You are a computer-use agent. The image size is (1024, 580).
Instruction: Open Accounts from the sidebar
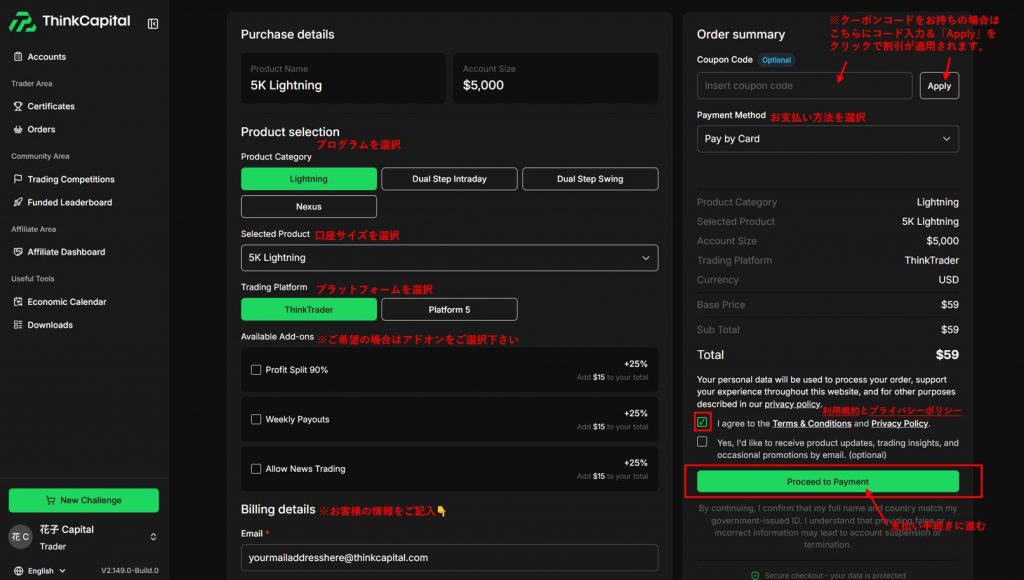[46, 57]
